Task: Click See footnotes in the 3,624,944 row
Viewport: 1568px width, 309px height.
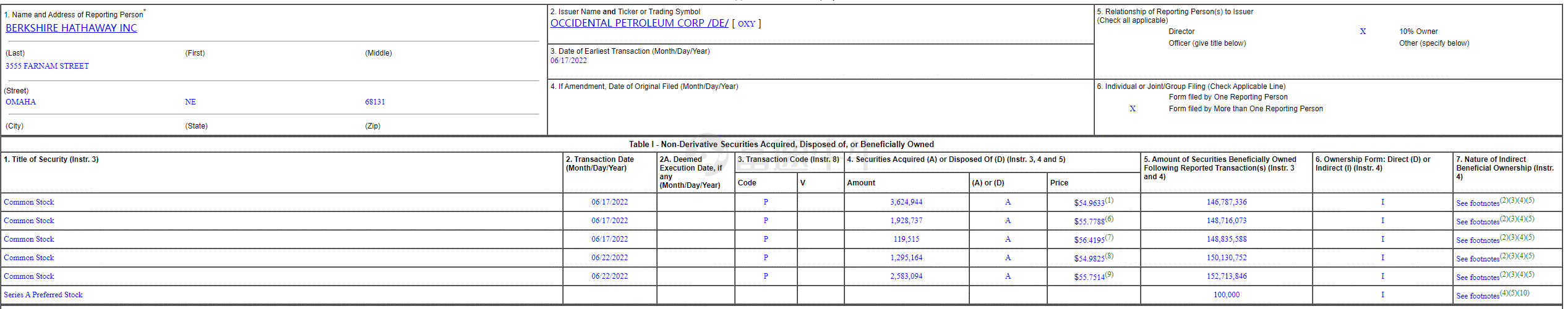Action: click(x=1478, y=203)
